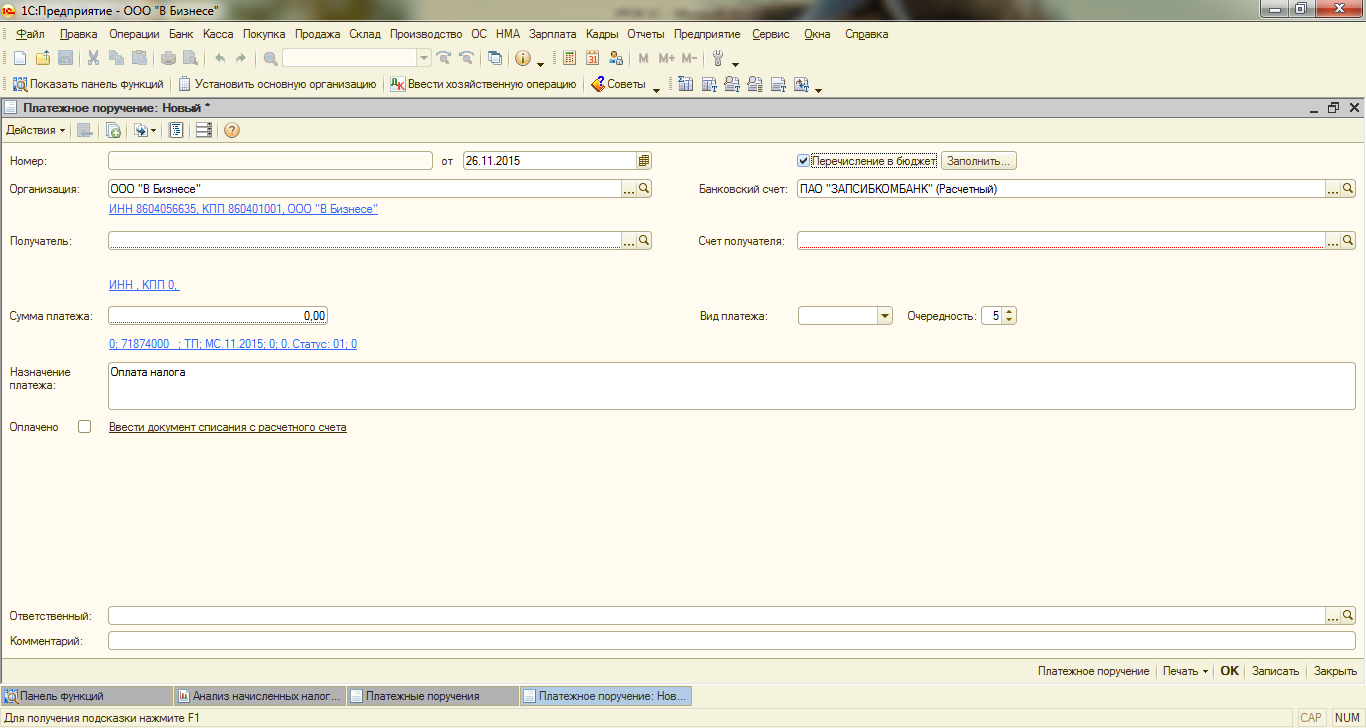Open budget details link 0; 71874000

click(x=233, y=344)
